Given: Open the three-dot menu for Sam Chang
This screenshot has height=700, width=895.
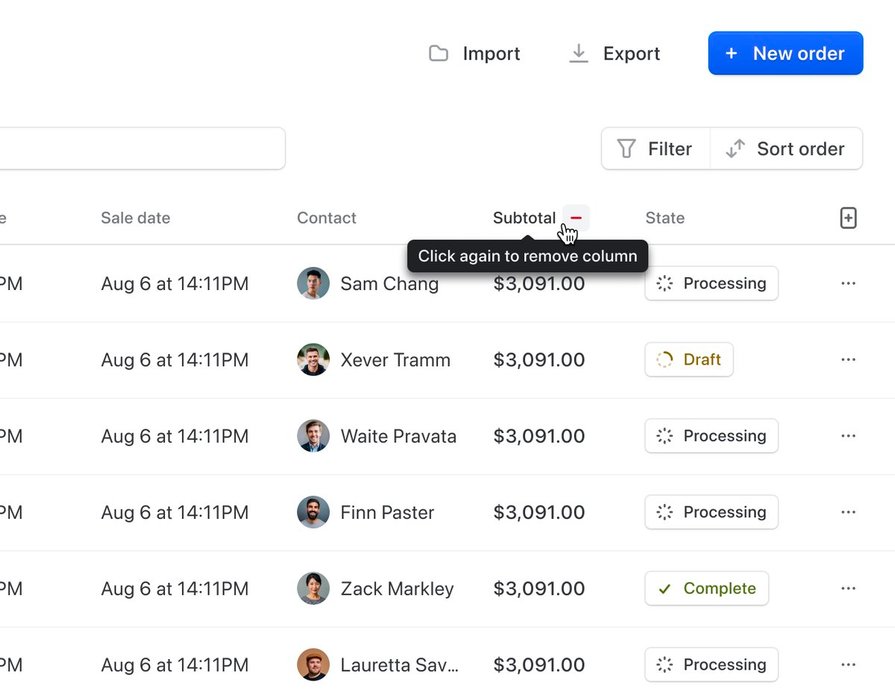Looking at the screenshot, I should pos(848,284).
